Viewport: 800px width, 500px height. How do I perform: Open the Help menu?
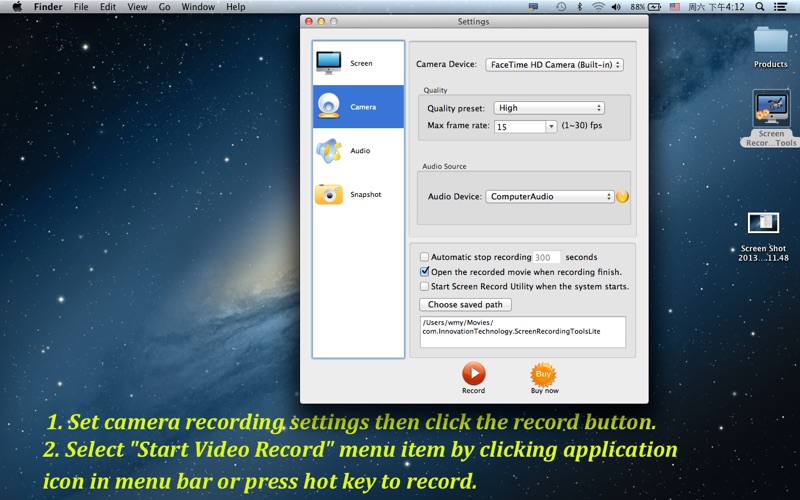tap(236, 7)
